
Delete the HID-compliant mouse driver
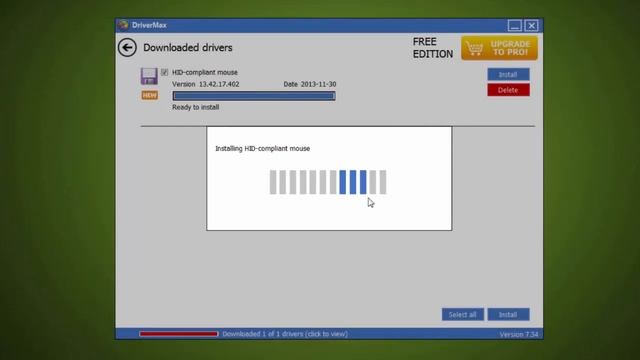point(508,90)
